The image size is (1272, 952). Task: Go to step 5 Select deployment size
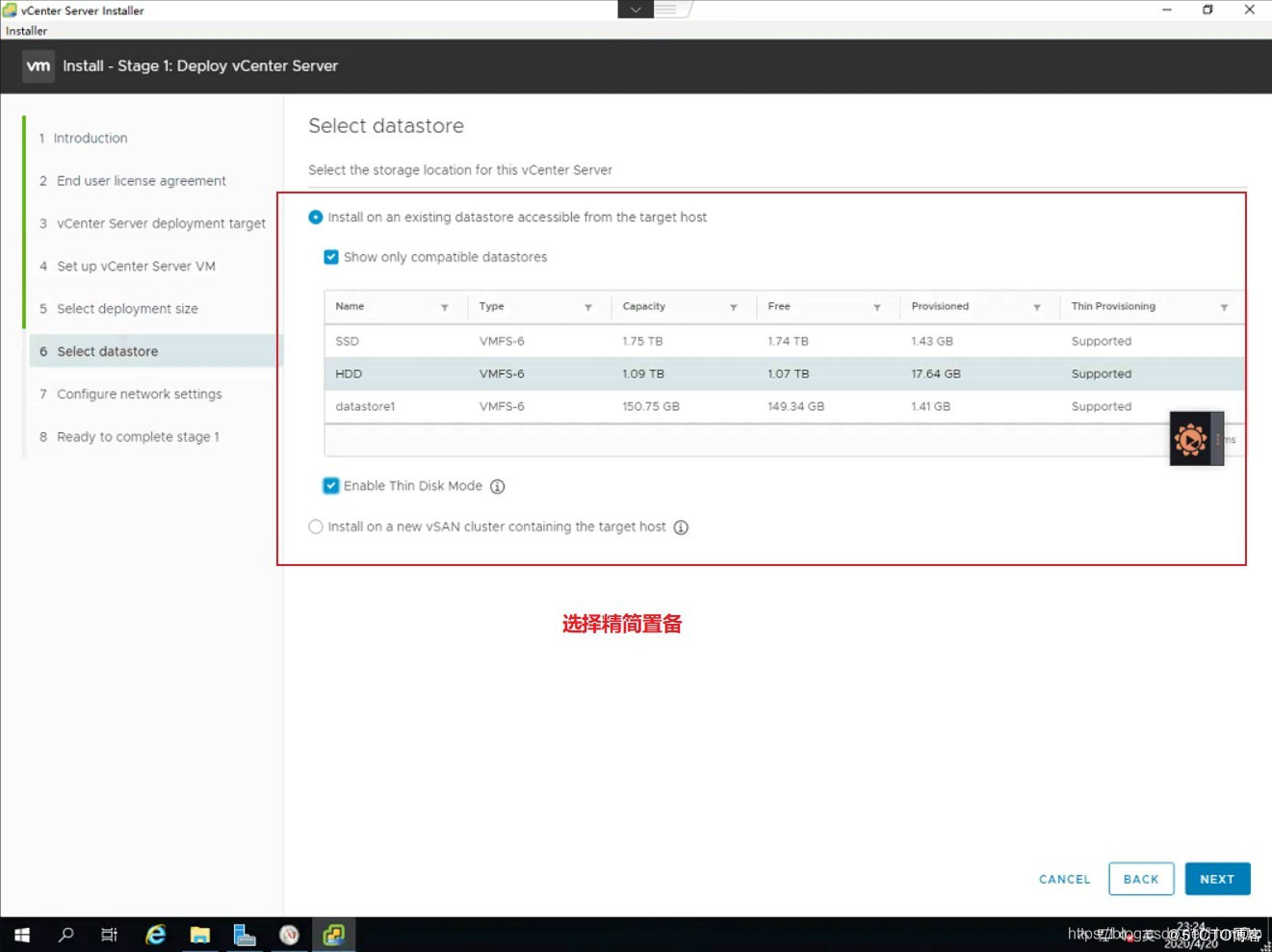[118, 309]
